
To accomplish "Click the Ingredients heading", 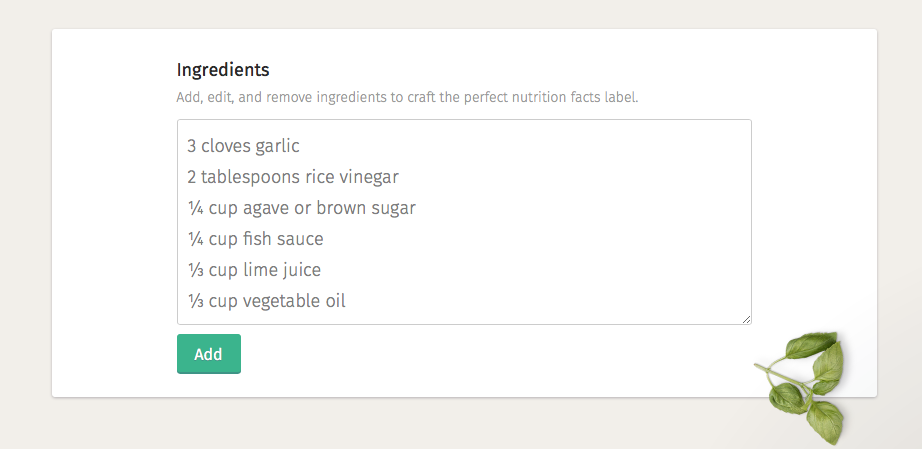I will pos(223,70).
